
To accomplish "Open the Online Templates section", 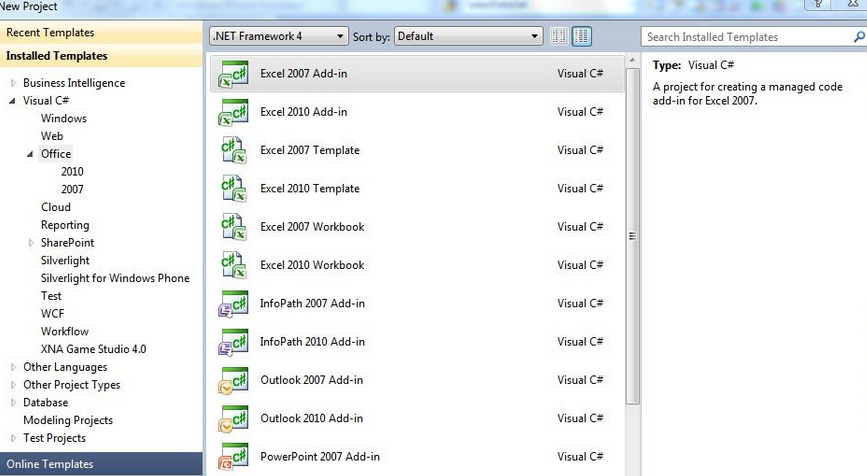I will [101, 464].
